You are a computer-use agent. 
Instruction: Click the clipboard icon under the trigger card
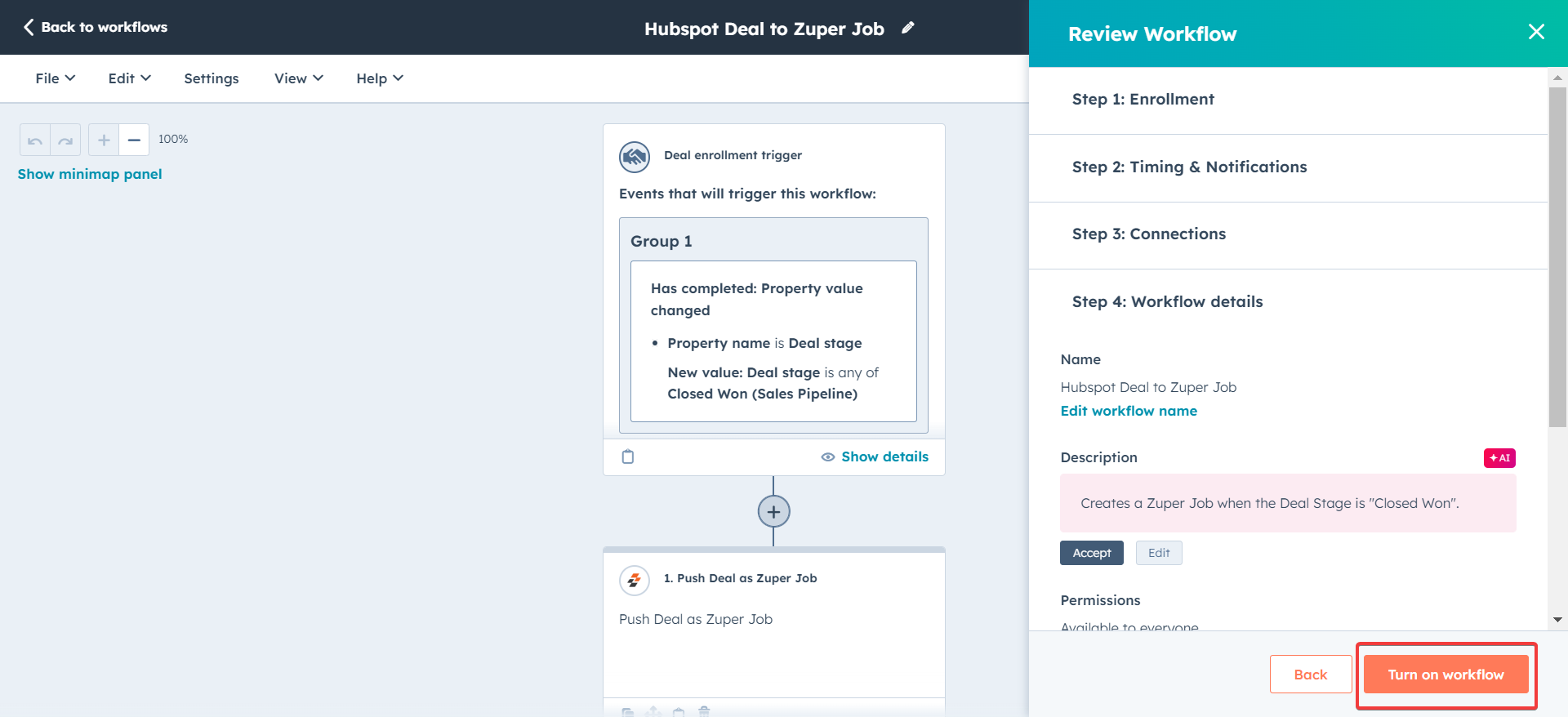[628, 456]
